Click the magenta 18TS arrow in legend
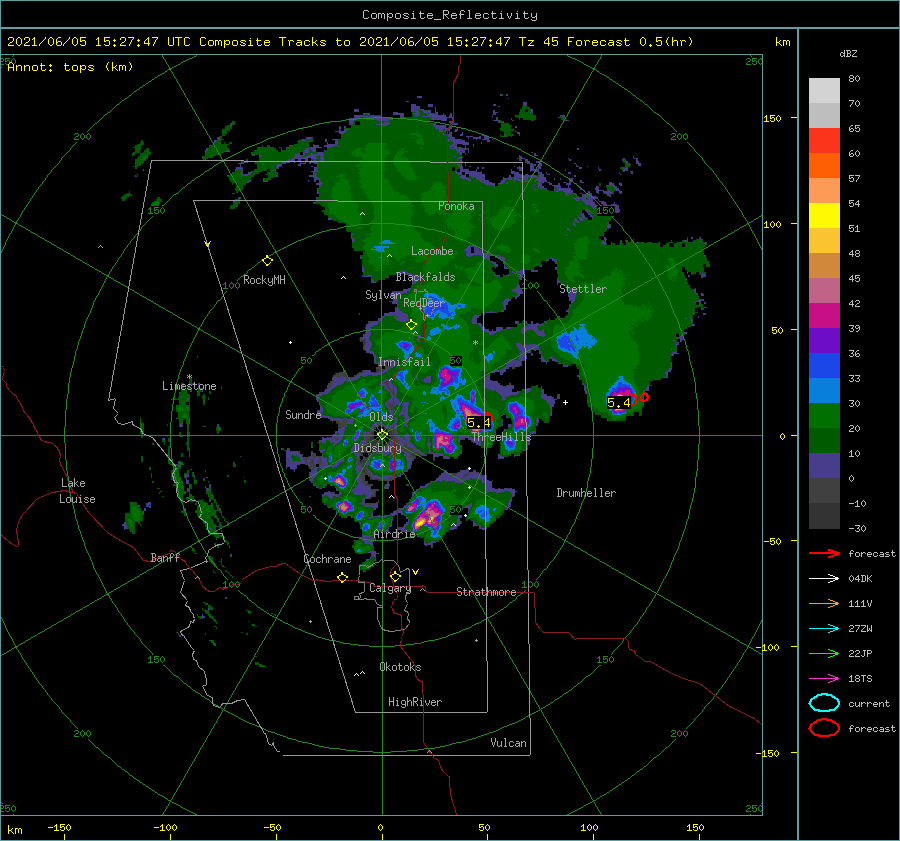This screenshot has width=900, height=841. pyautogui.click(x=824, y=679)
